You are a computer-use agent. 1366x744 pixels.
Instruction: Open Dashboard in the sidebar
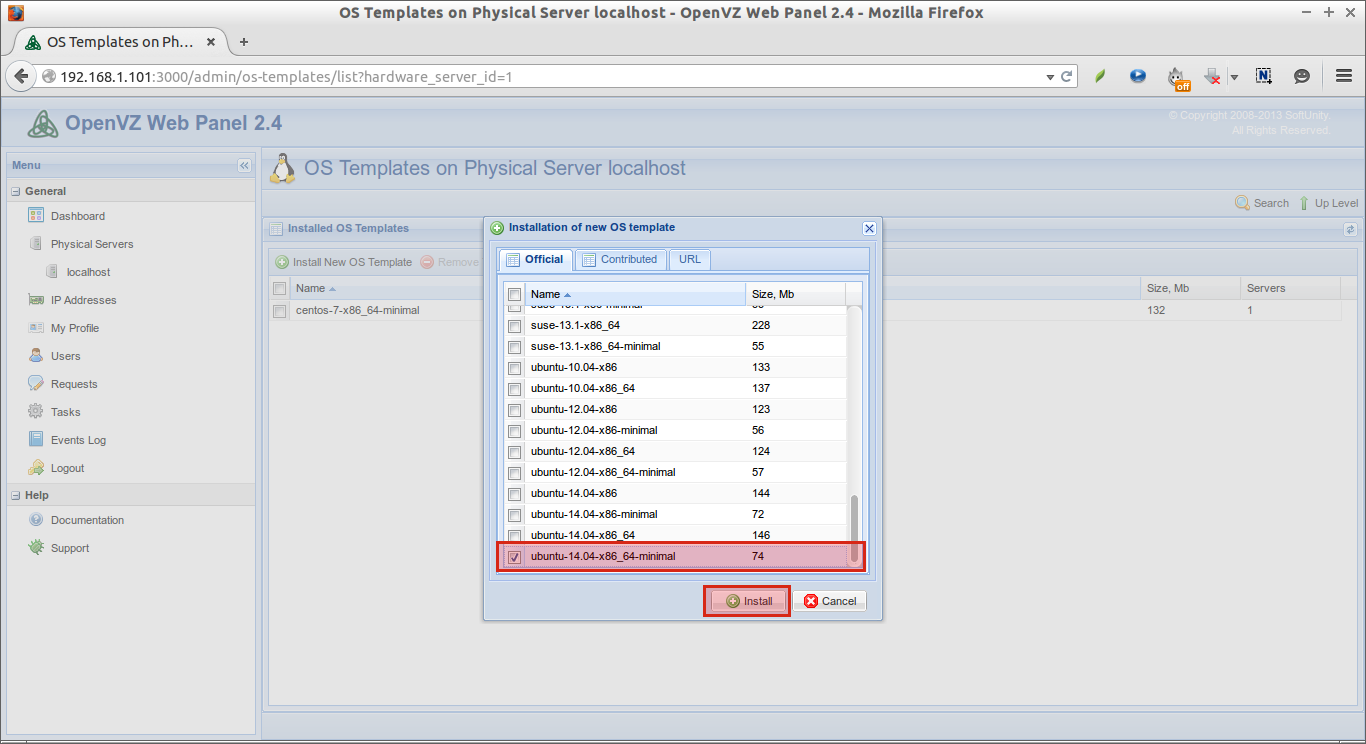[77, 216]
